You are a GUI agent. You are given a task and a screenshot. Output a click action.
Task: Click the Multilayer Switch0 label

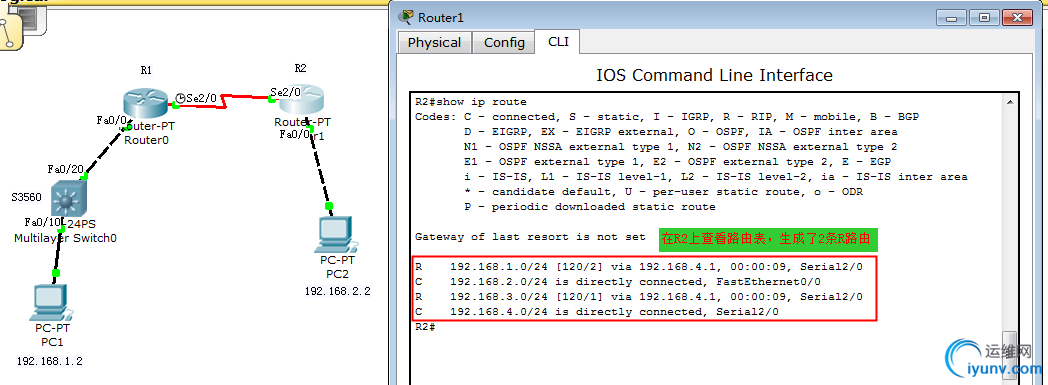[x=66, y=239]
